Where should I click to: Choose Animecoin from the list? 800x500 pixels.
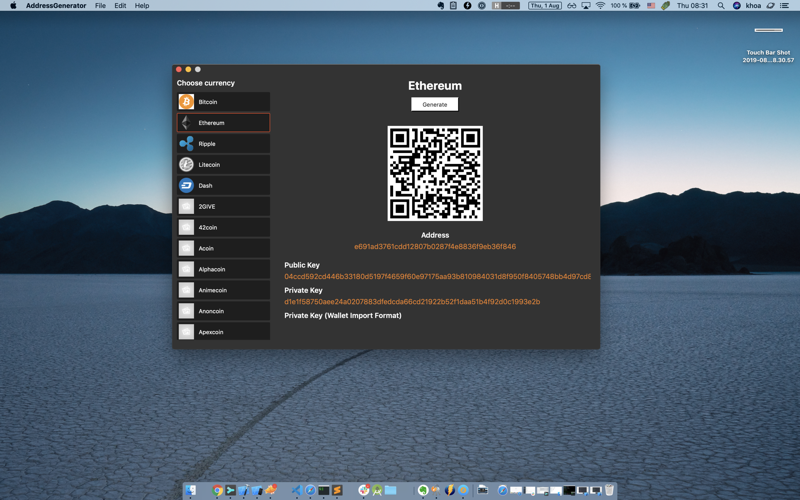223,290
